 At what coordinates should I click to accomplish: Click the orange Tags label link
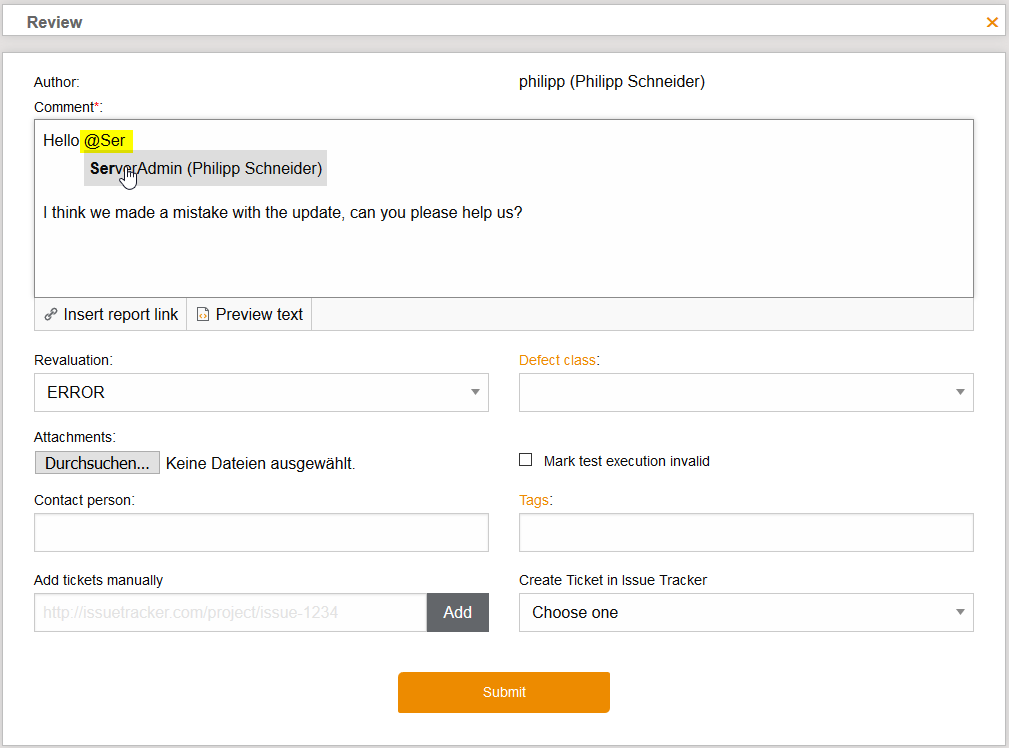point(534,500)
